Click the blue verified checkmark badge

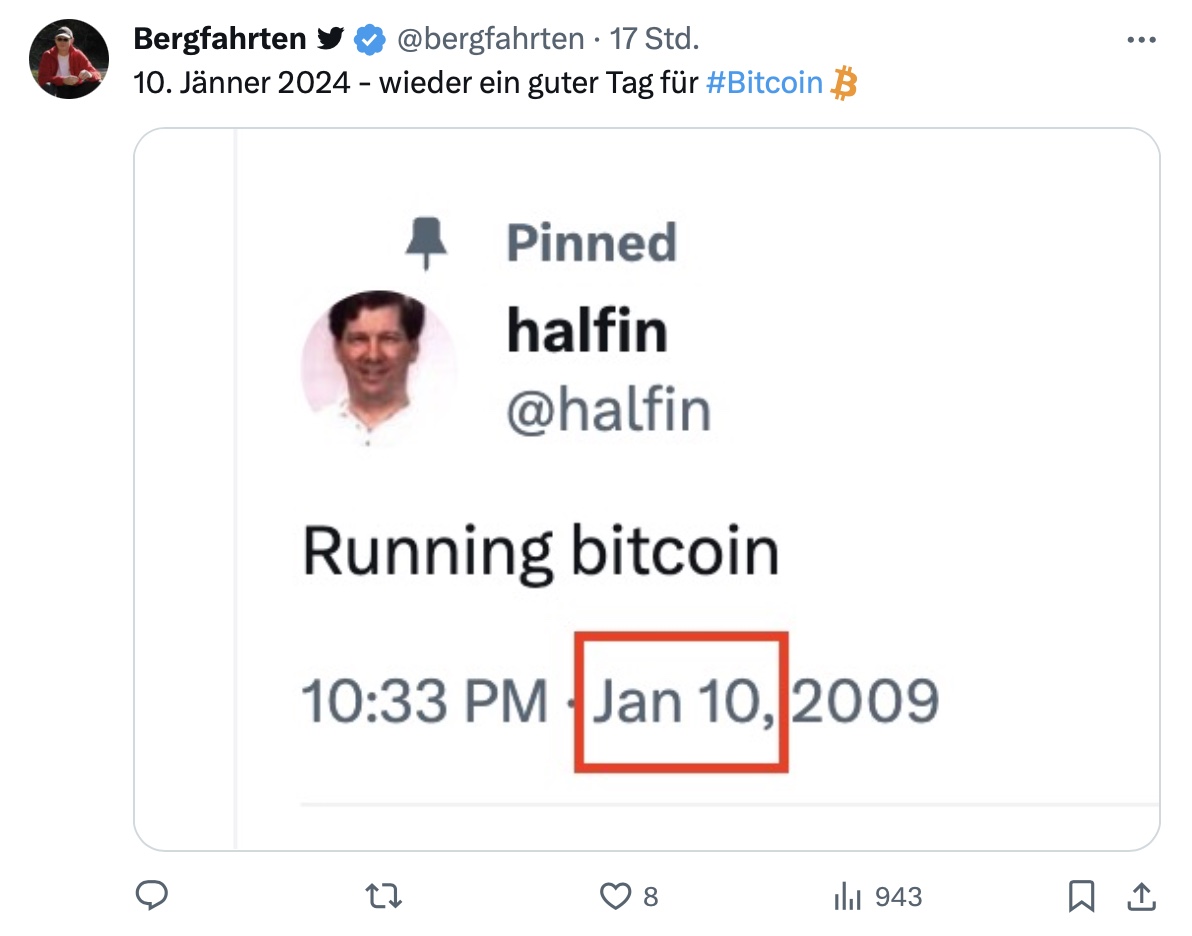pyautogui.click(x=370, y=40)
